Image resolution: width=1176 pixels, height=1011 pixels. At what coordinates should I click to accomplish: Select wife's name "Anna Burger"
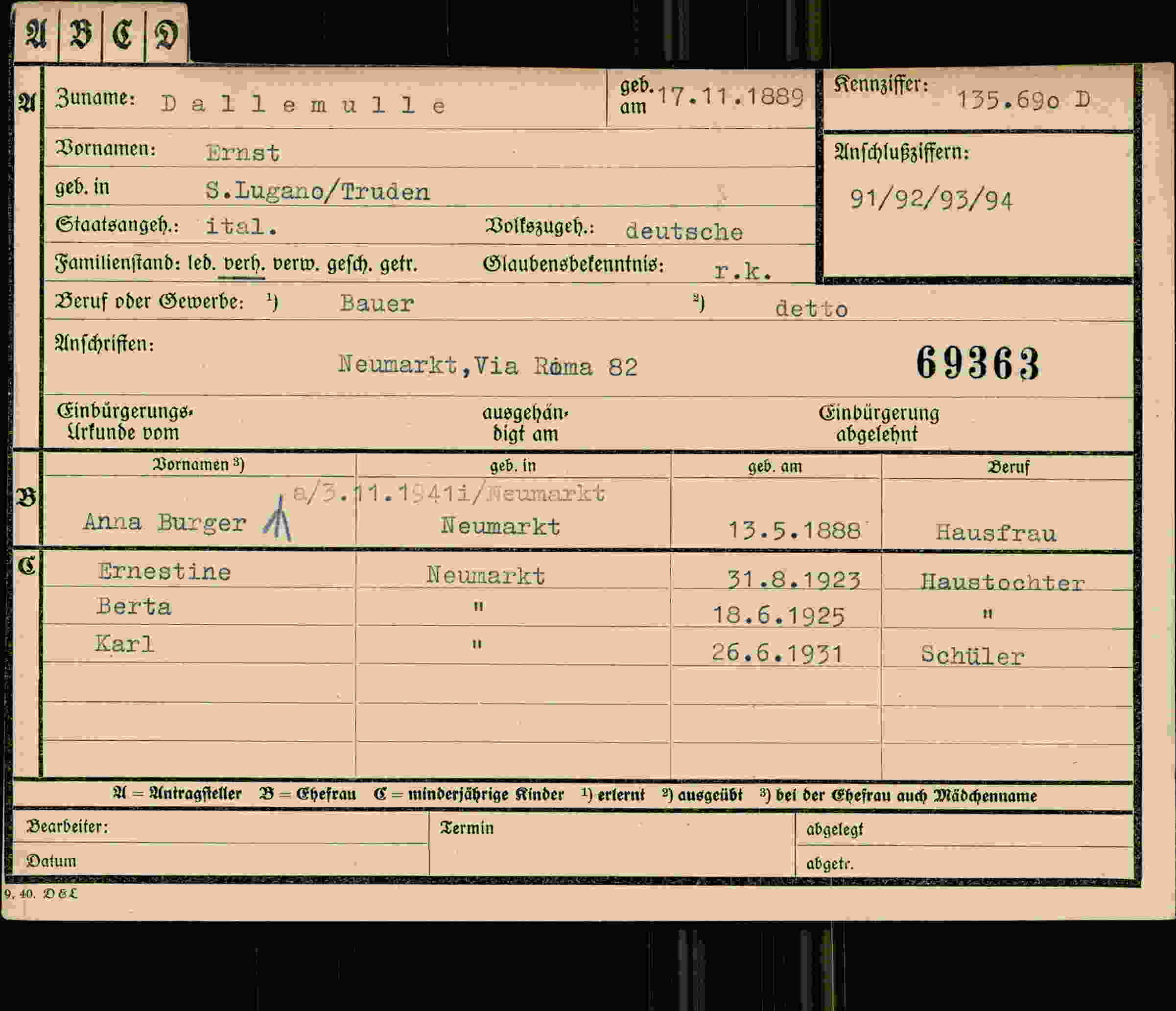[165, 522]
